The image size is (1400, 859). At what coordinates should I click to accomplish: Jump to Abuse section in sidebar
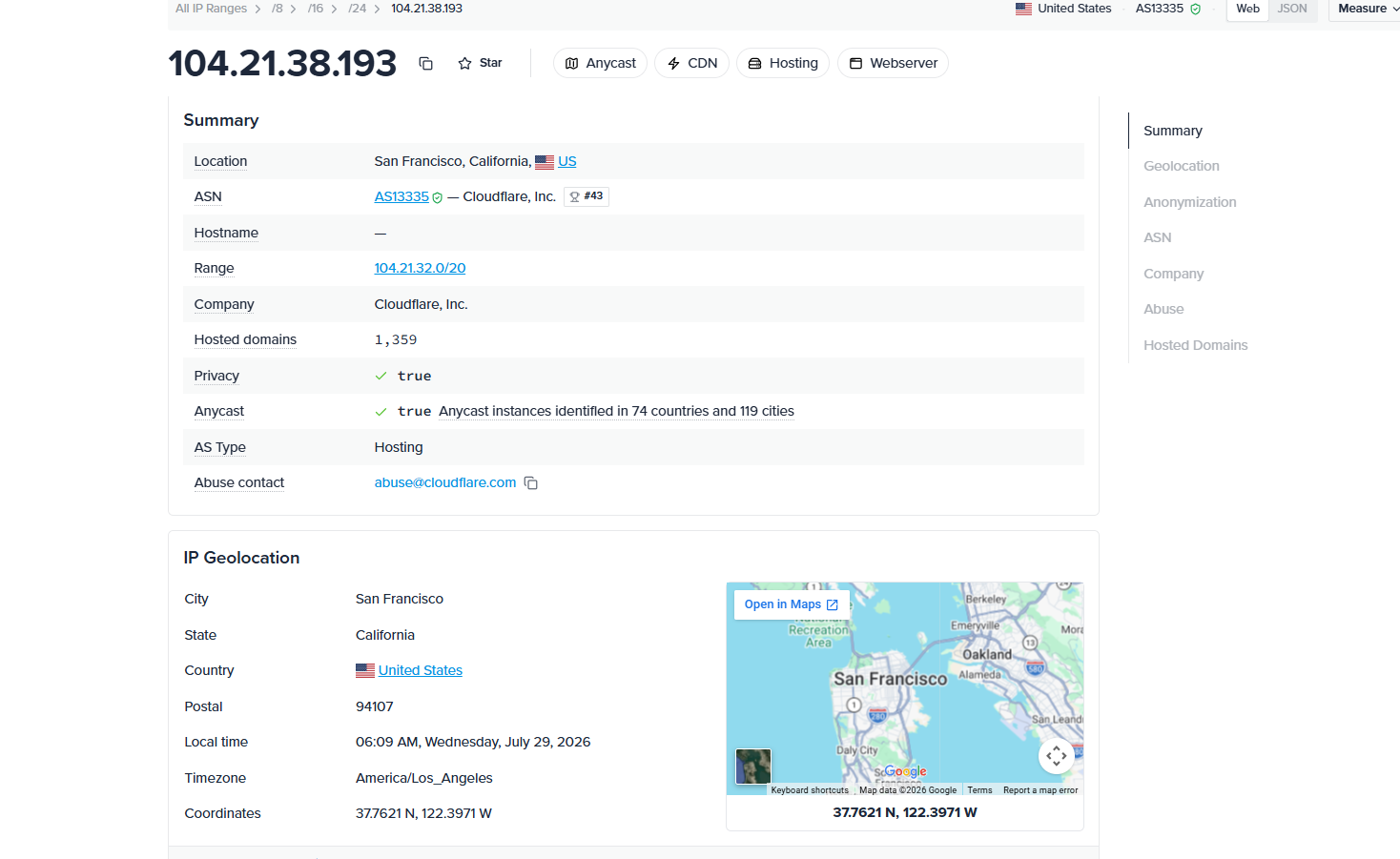[x=1163, y=309]
